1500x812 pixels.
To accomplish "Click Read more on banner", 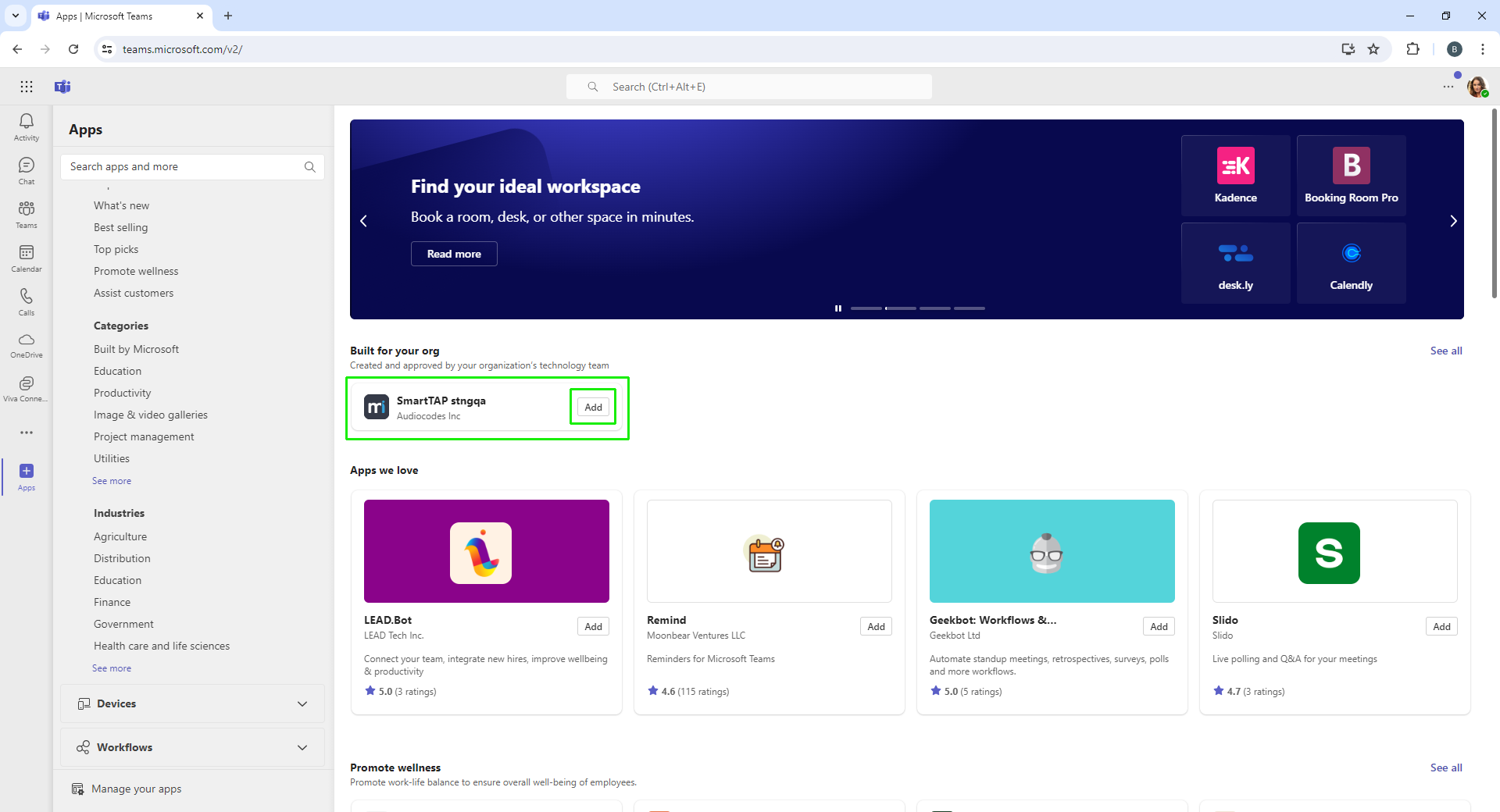I will 454,254.
